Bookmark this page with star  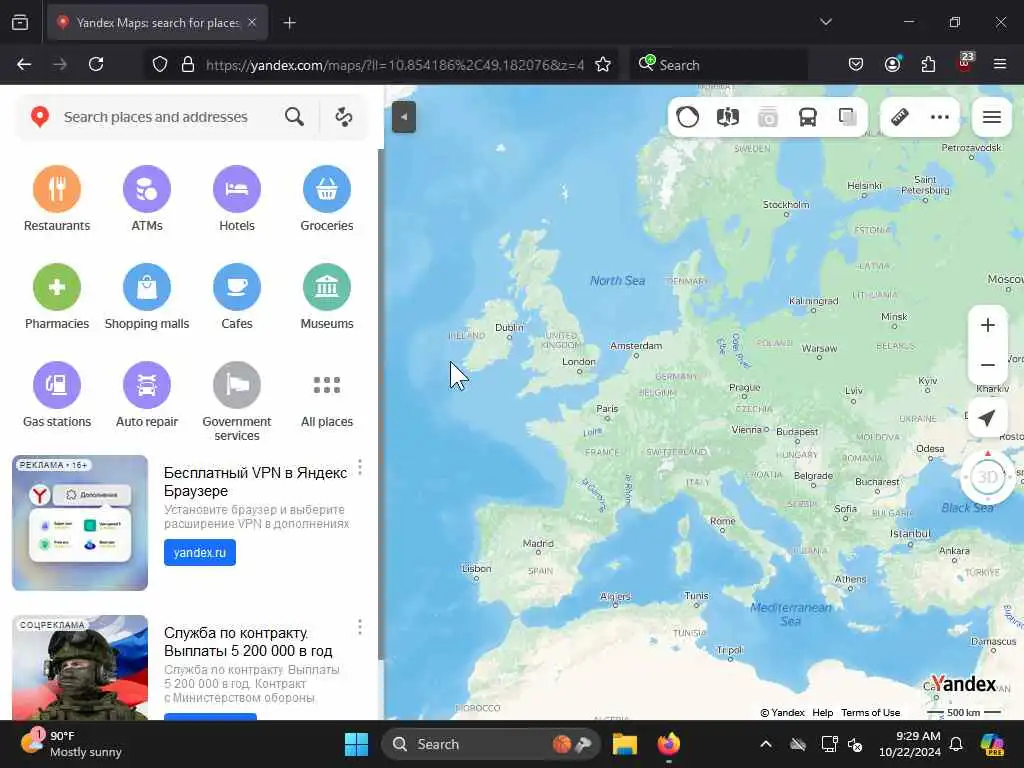click(x=603, y=64)
